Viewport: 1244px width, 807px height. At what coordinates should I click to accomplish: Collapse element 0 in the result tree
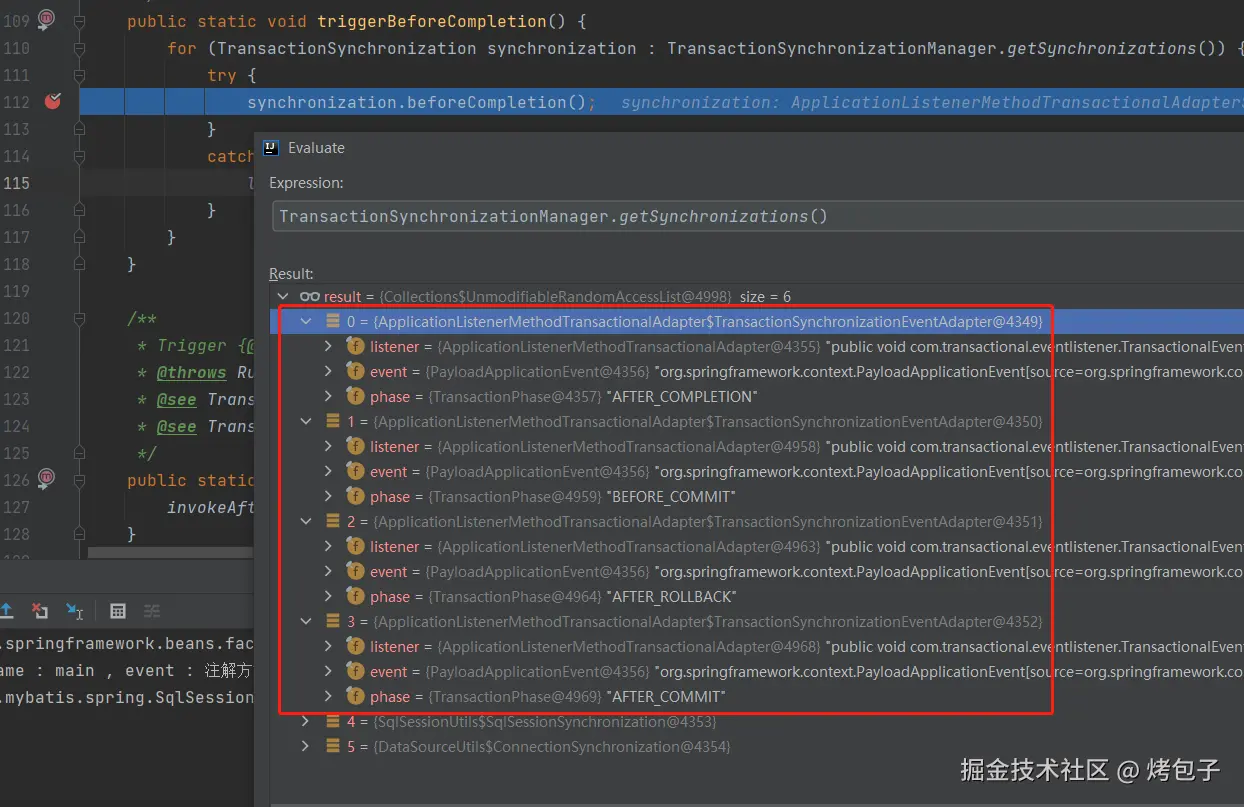[x=307, y=322]
